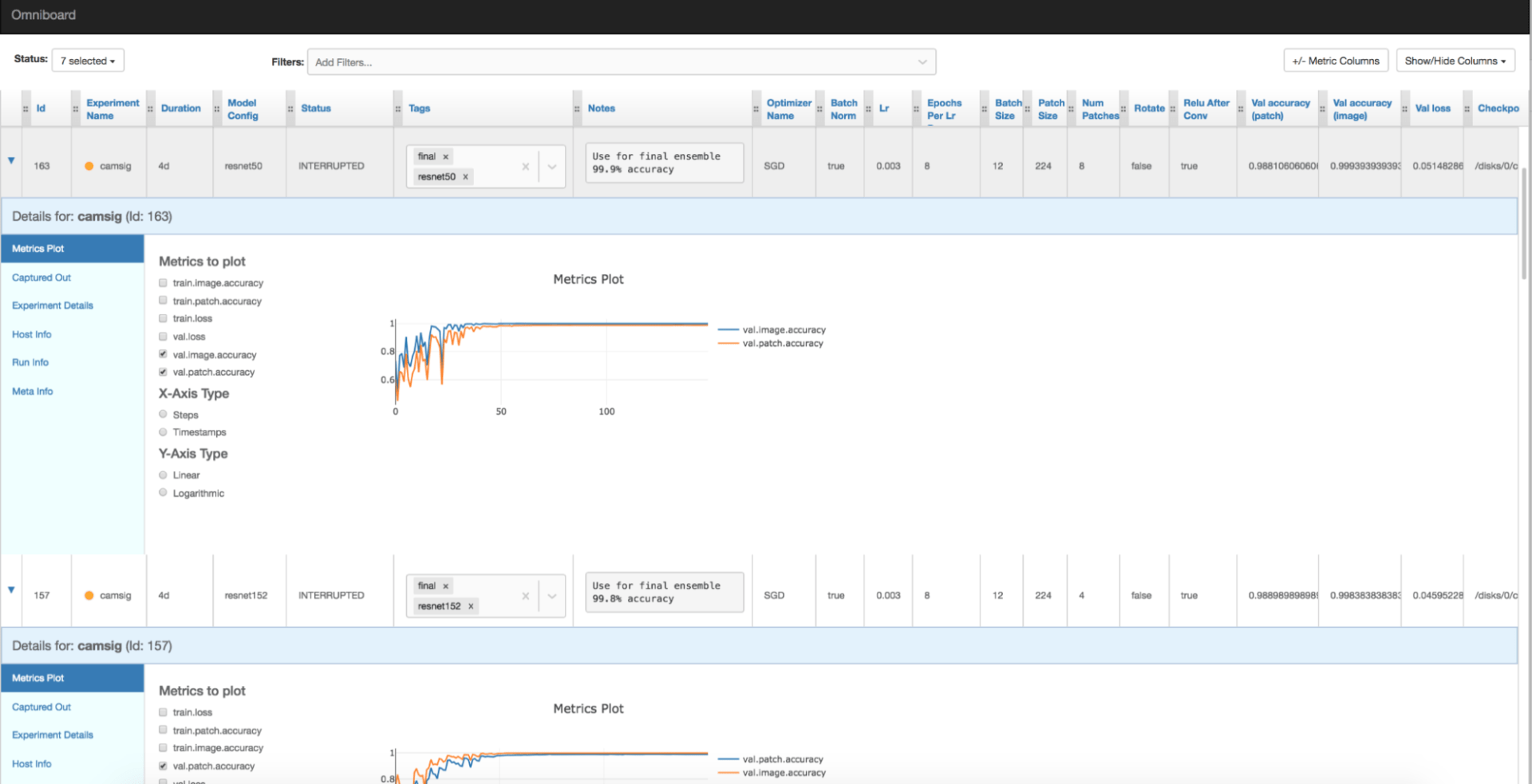1532x784 pixels.
Task: Enable train.image.accuracy checkbox in run 163 details
Action: (x=163, y=282)
